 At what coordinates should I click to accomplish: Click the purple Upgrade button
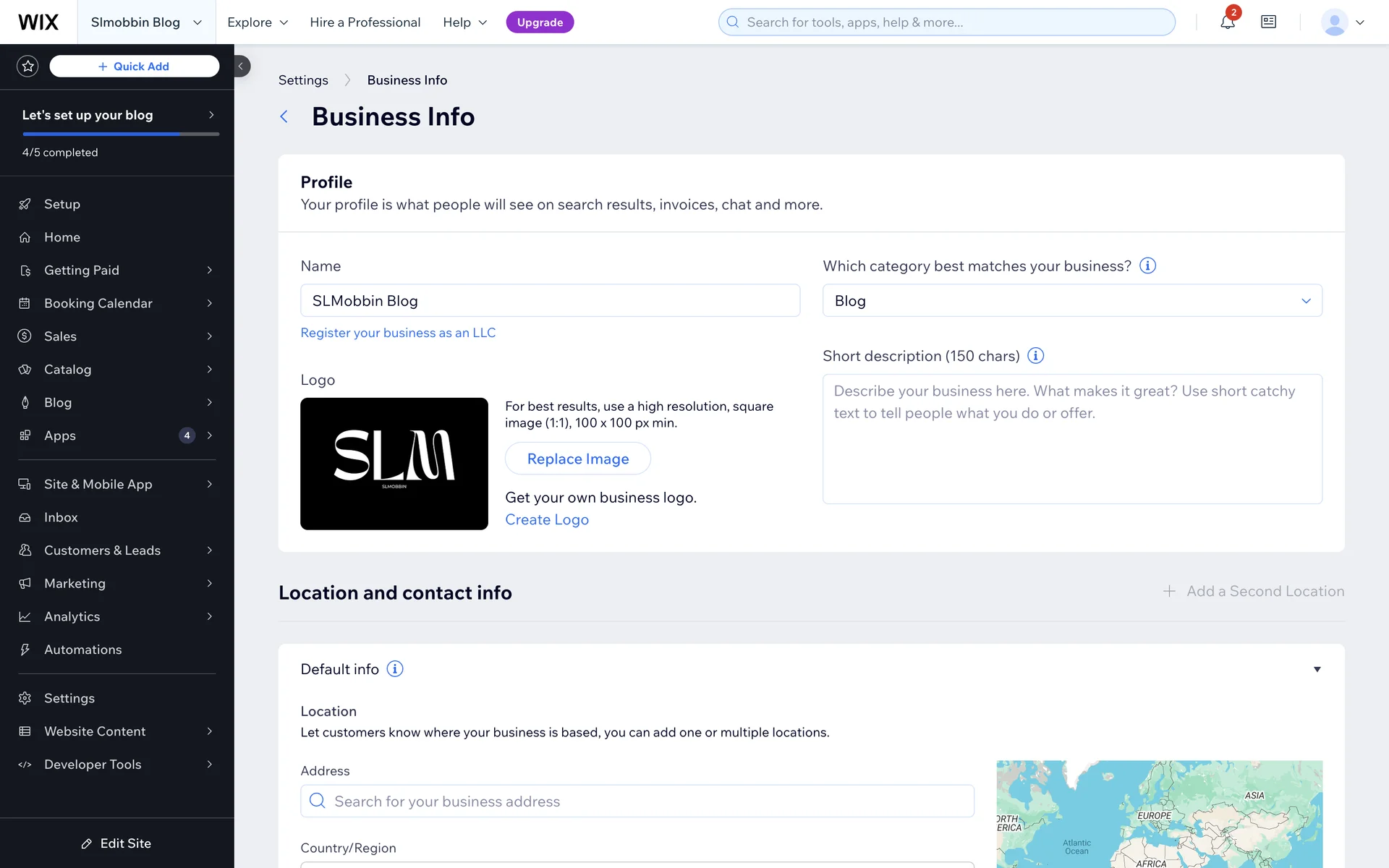(x=540, y=22)
